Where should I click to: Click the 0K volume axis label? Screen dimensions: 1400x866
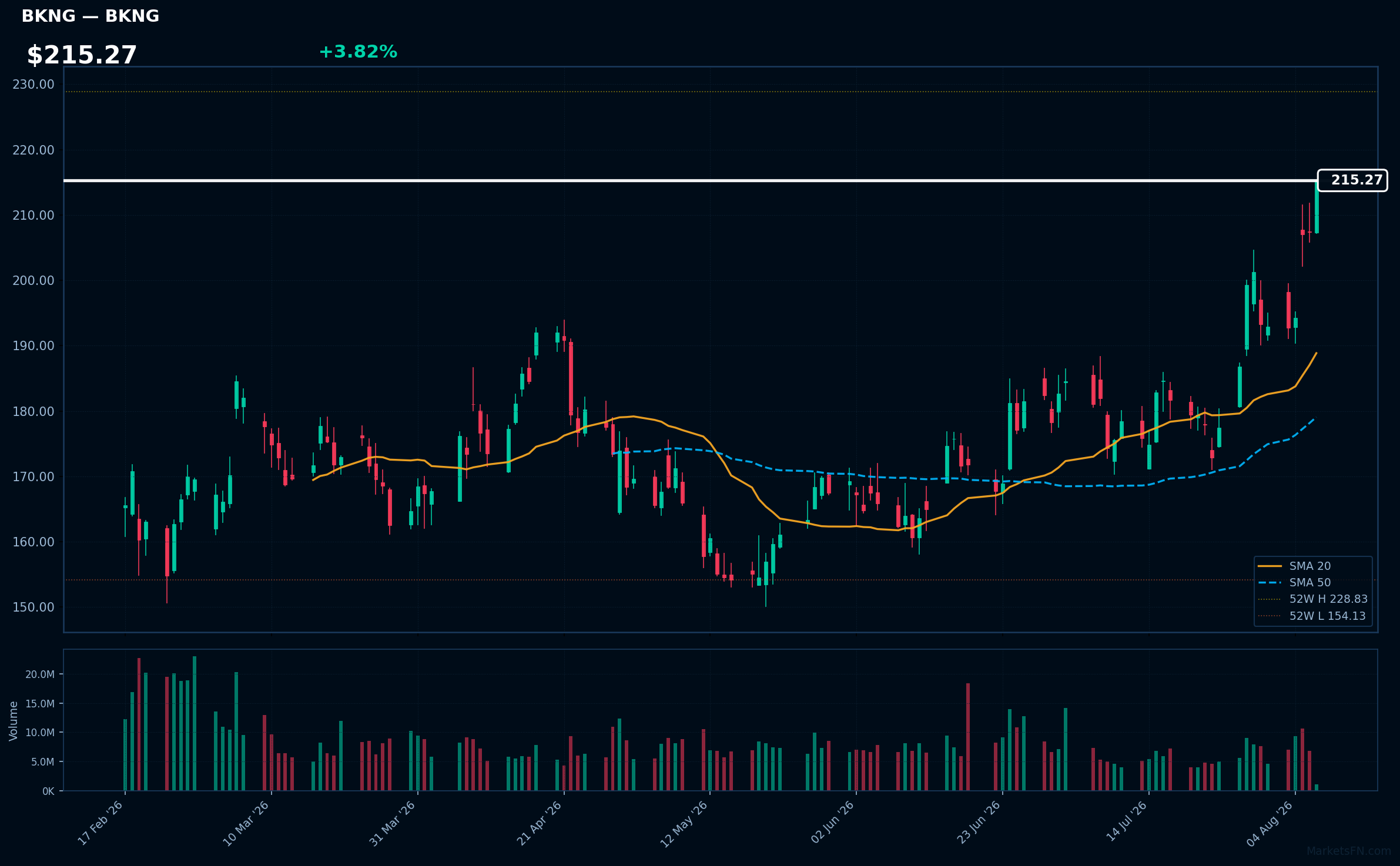(48, 791)
